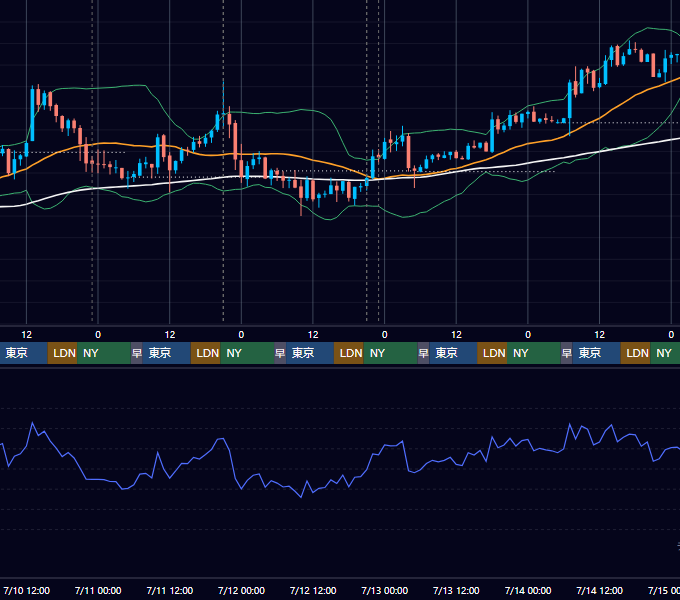
Task: Select the 東京 session block for 7/13
Action: 453,353
